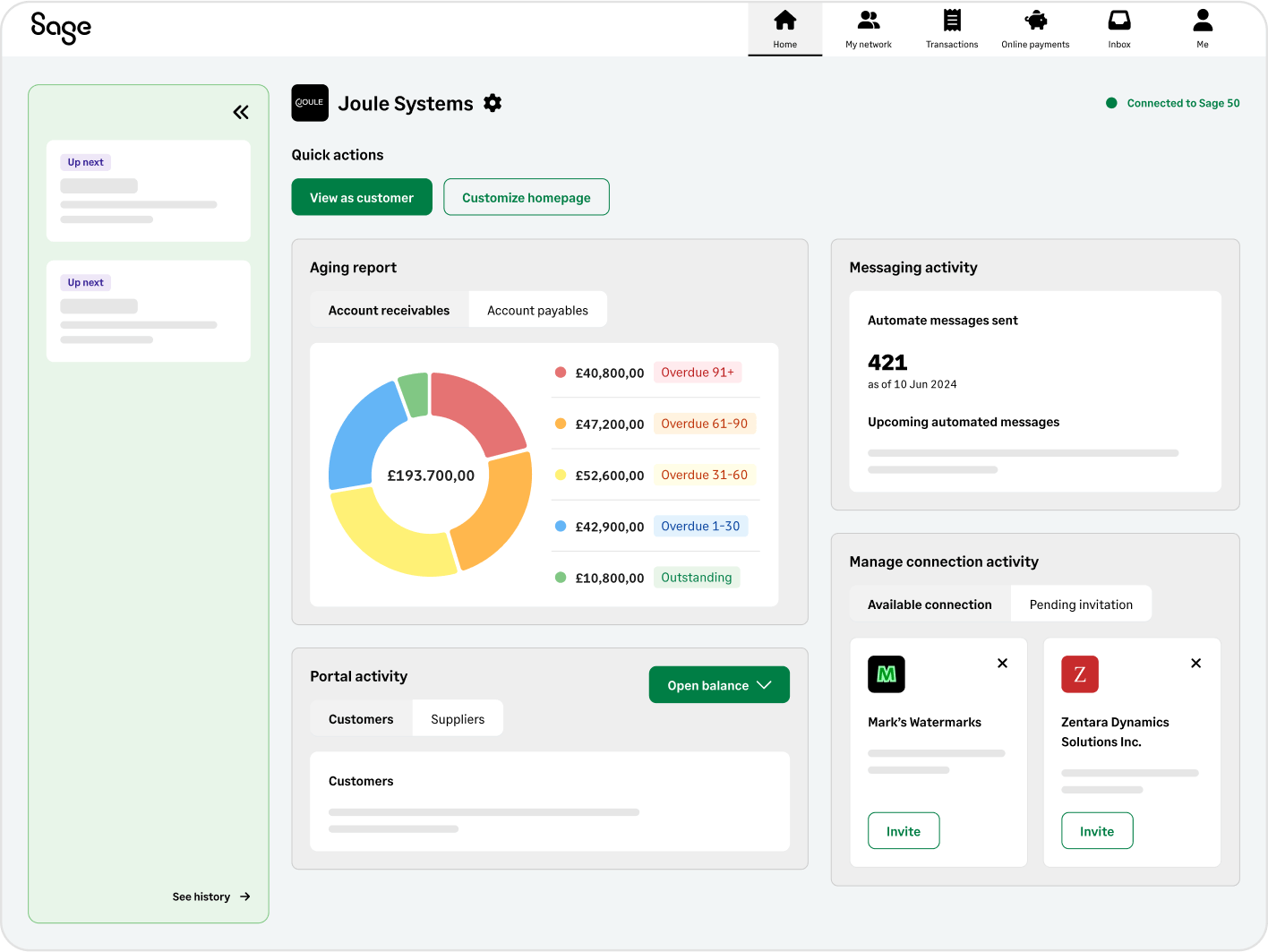Image resolution: width=1268 pixels, height=952 pixels.
Task: Select the My network icon
Action: point(868,20)
